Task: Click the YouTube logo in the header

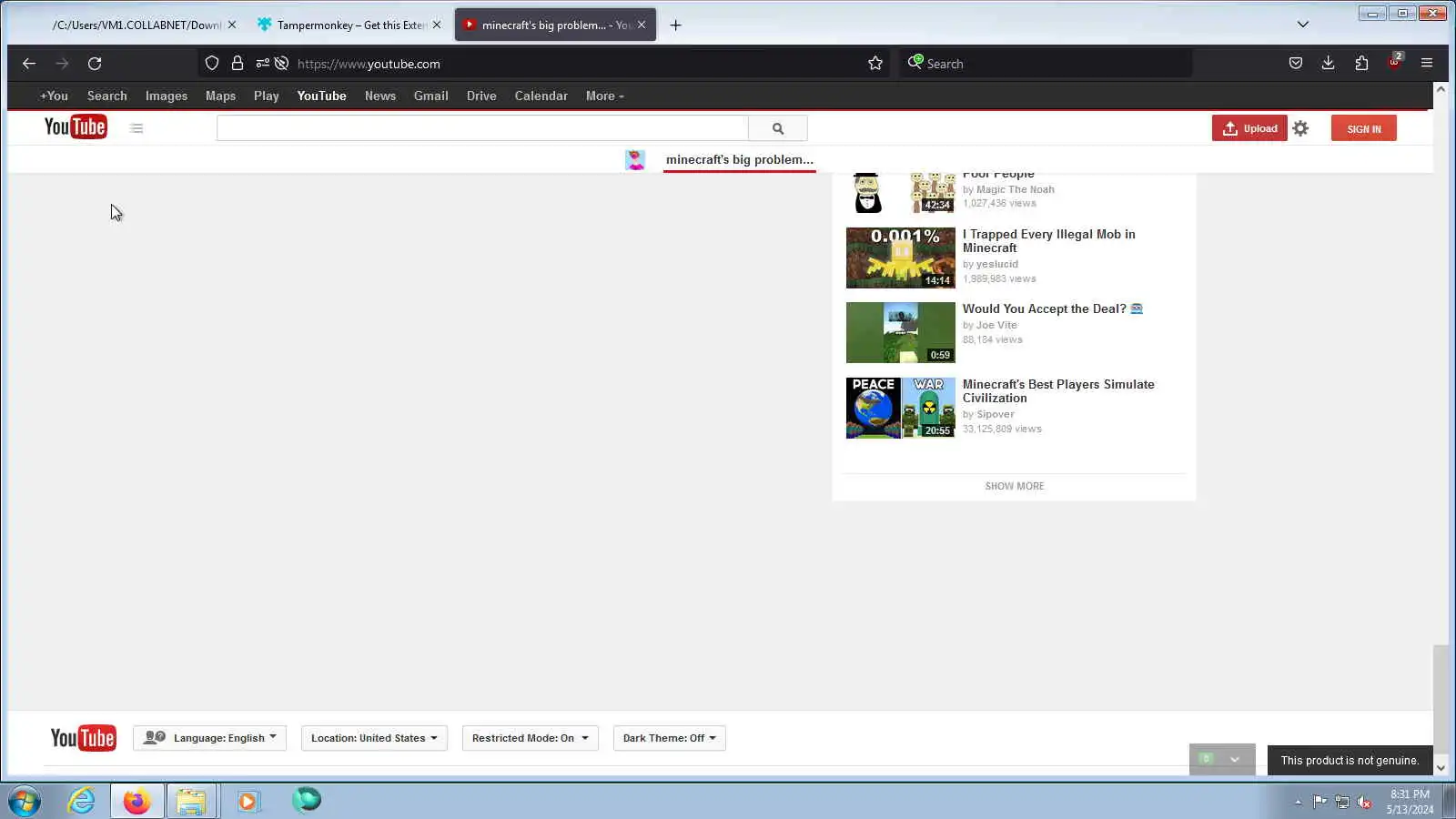Action: 76,127
